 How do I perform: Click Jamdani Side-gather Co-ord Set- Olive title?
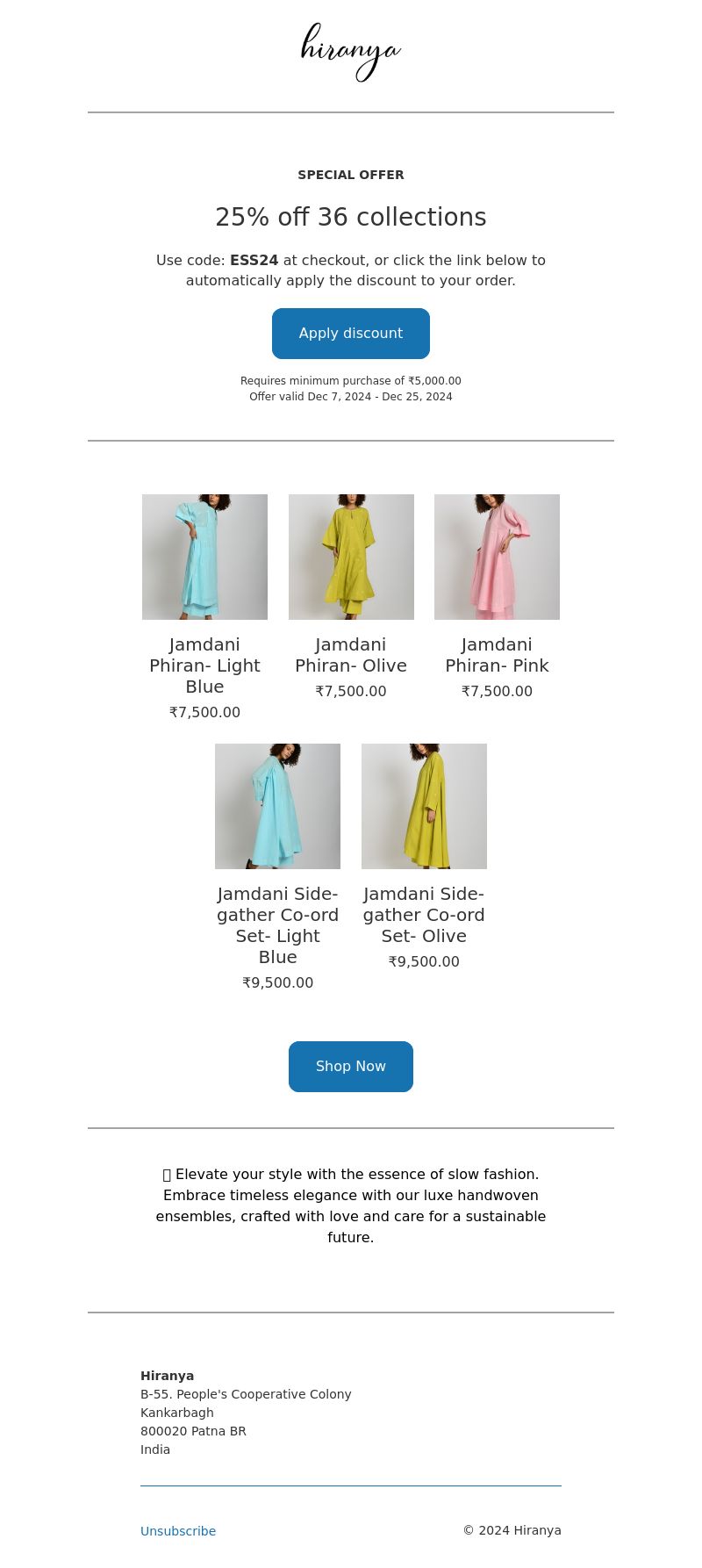point(424,915)
